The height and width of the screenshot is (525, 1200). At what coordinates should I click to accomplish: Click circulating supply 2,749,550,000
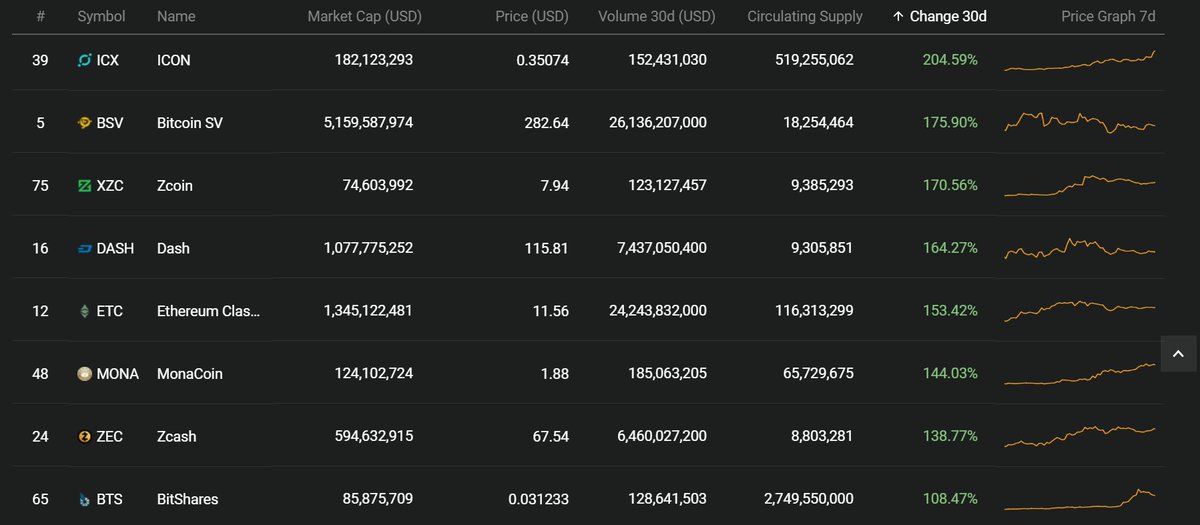pyautogui.click(x=807, y=499)
